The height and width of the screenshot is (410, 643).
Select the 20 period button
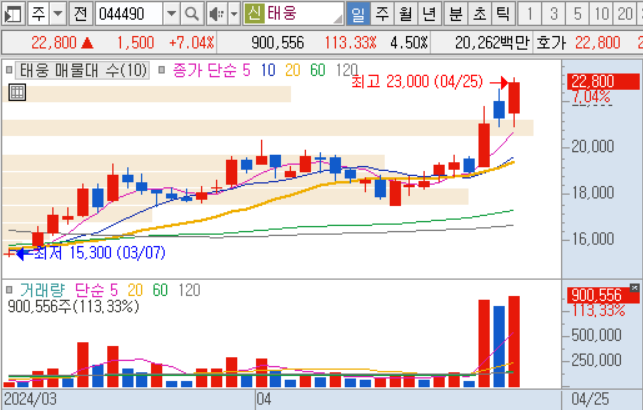(x=625, y=14)
